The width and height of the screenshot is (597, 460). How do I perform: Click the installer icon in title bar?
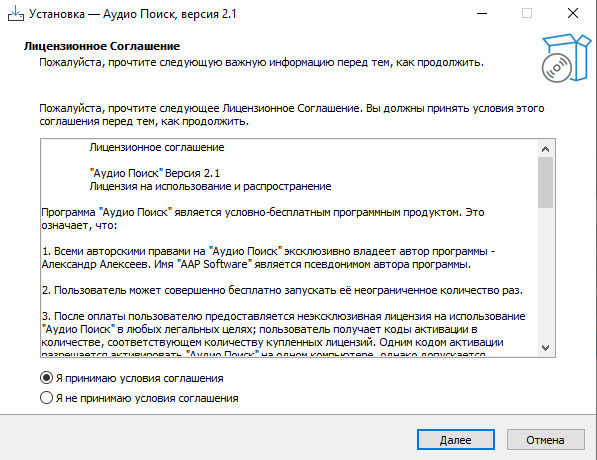(x=16, y=14)
